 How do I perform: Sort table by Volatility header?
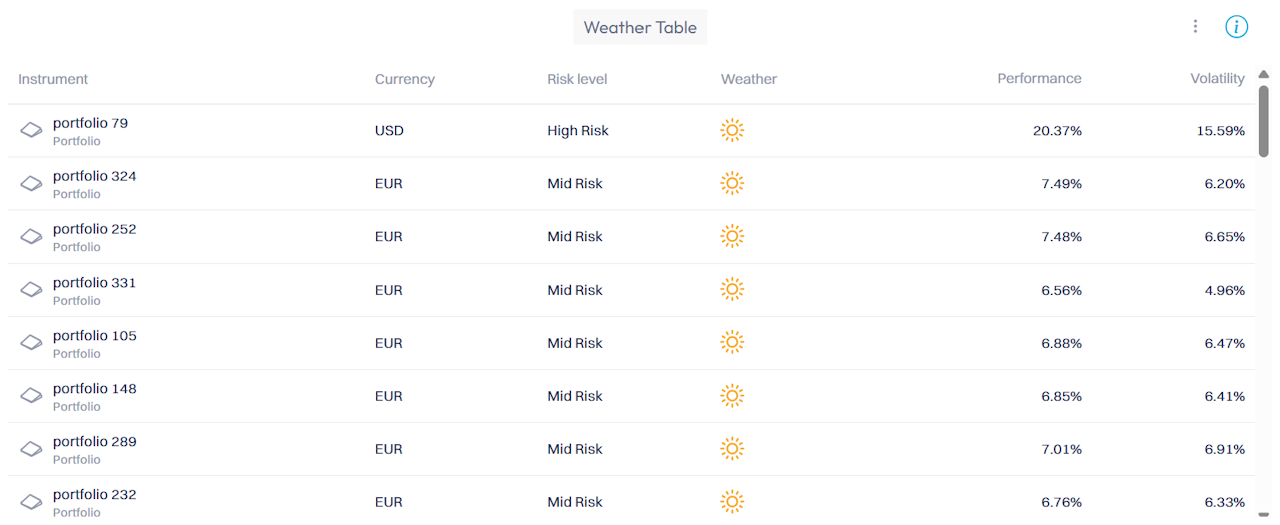click(1217, 78)
